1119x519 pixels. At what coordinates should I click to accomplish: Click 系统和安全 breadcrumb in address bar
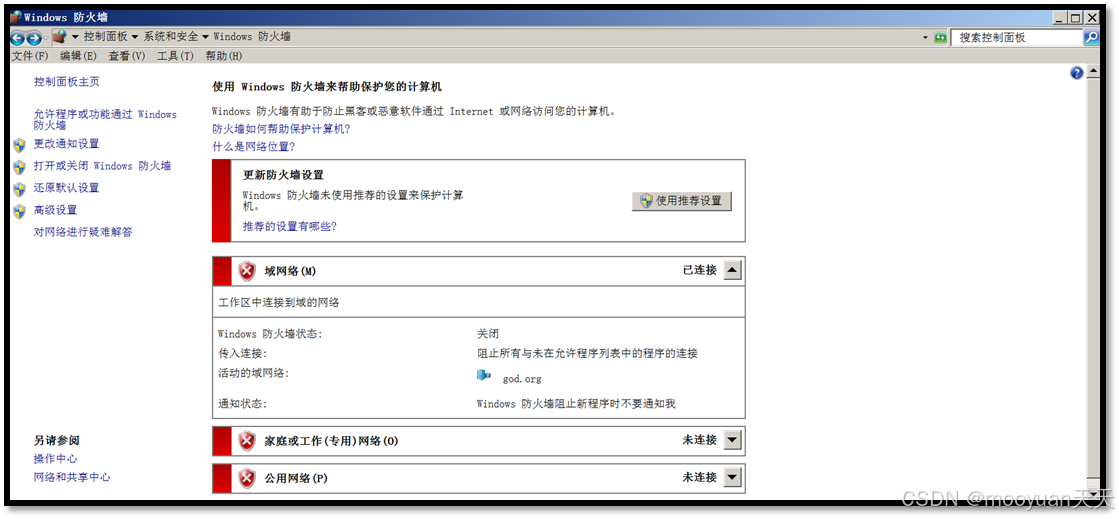[171, 36]
